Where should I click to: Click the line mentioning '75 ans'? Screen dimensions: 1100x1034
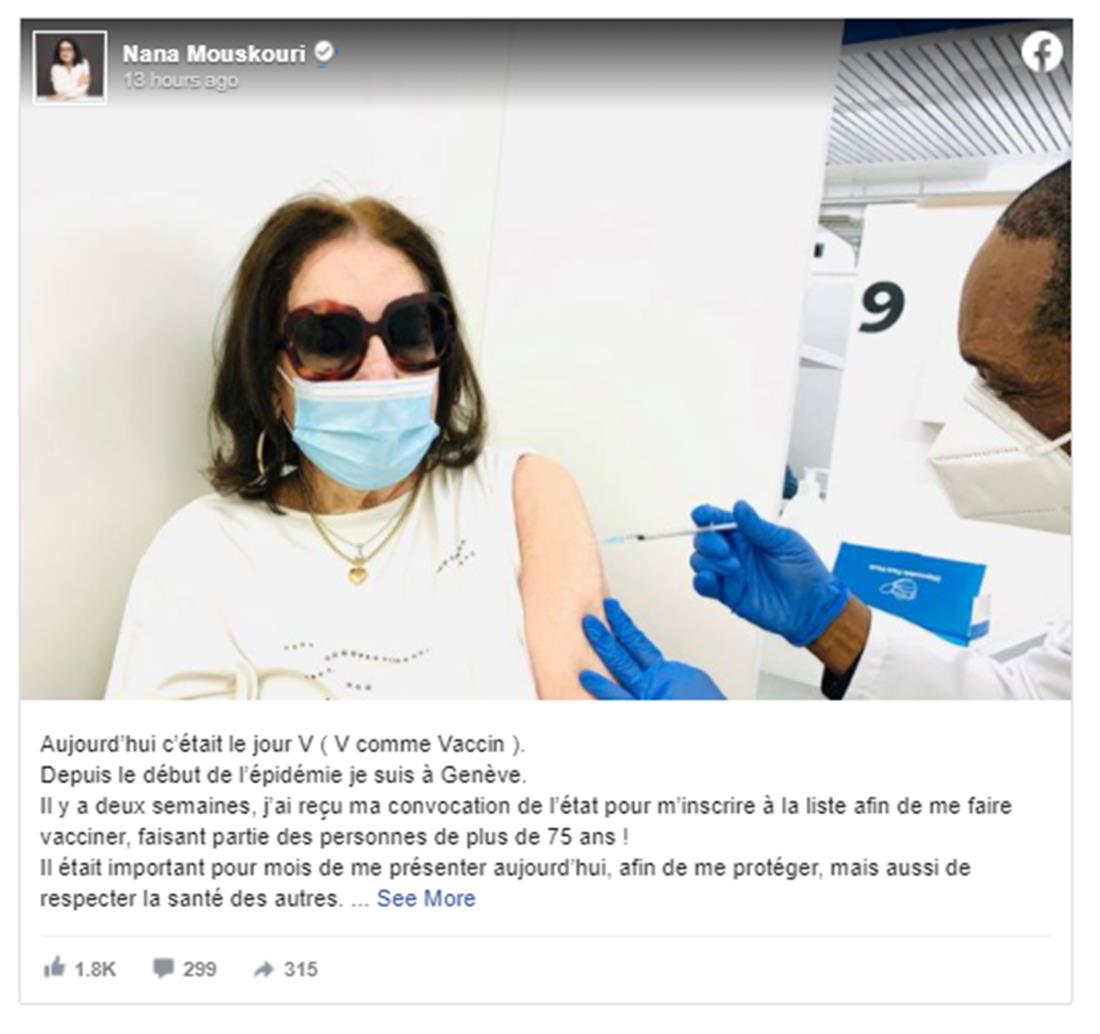pyautogui.click(x=334, y=837)
